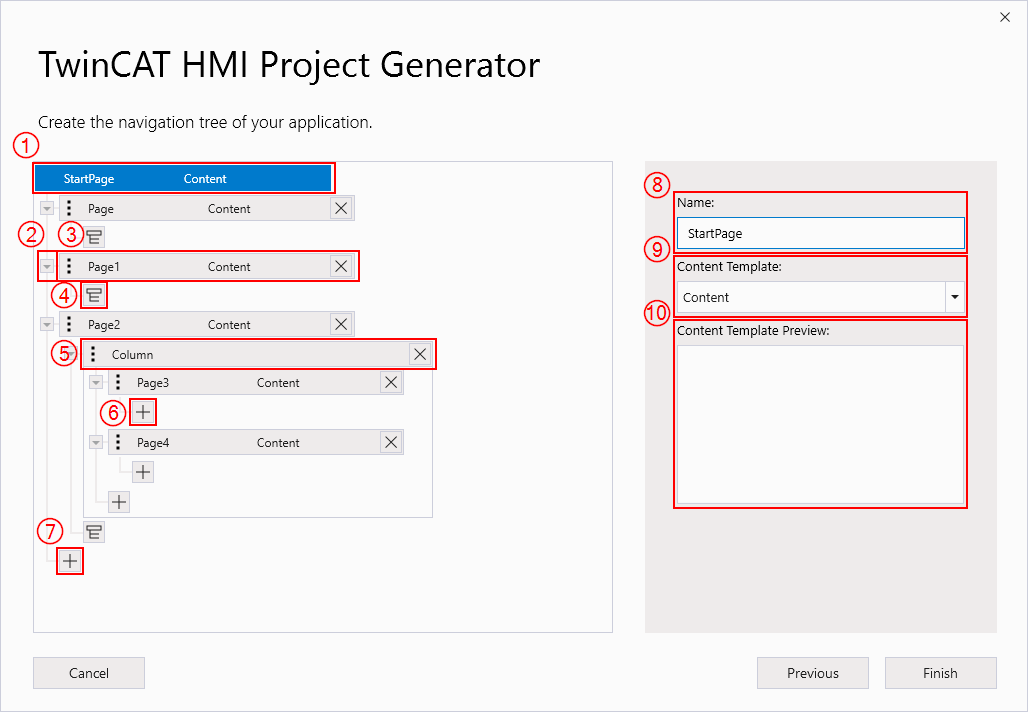This screenshot has width=1028, height=712.
Task: Select the Page4 label in the tree
Action: tap(153, 443)
